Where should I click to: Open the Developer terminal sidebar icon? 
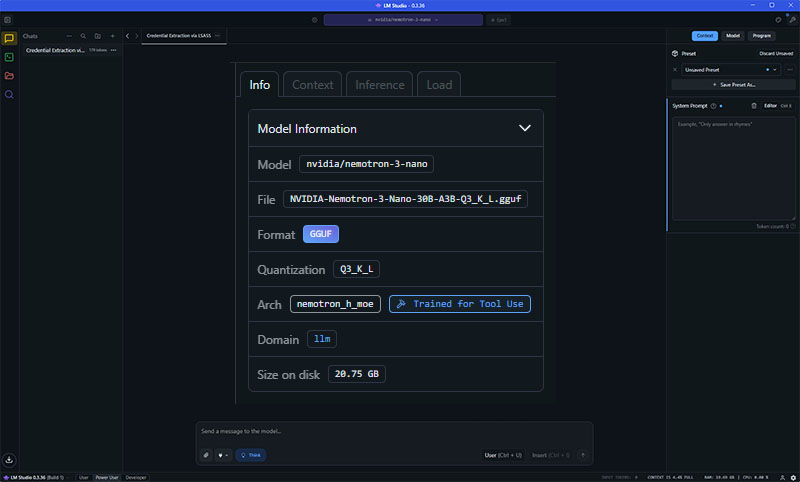[9, 57]
